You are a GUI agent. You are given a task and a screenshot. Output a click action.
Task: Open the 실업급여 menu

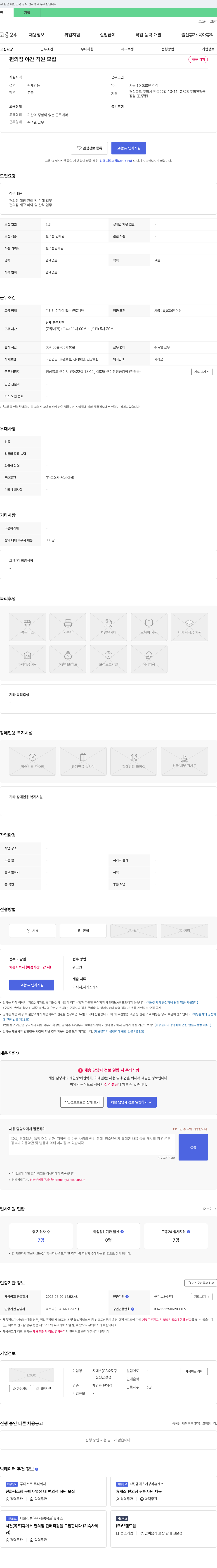point(108,35)
